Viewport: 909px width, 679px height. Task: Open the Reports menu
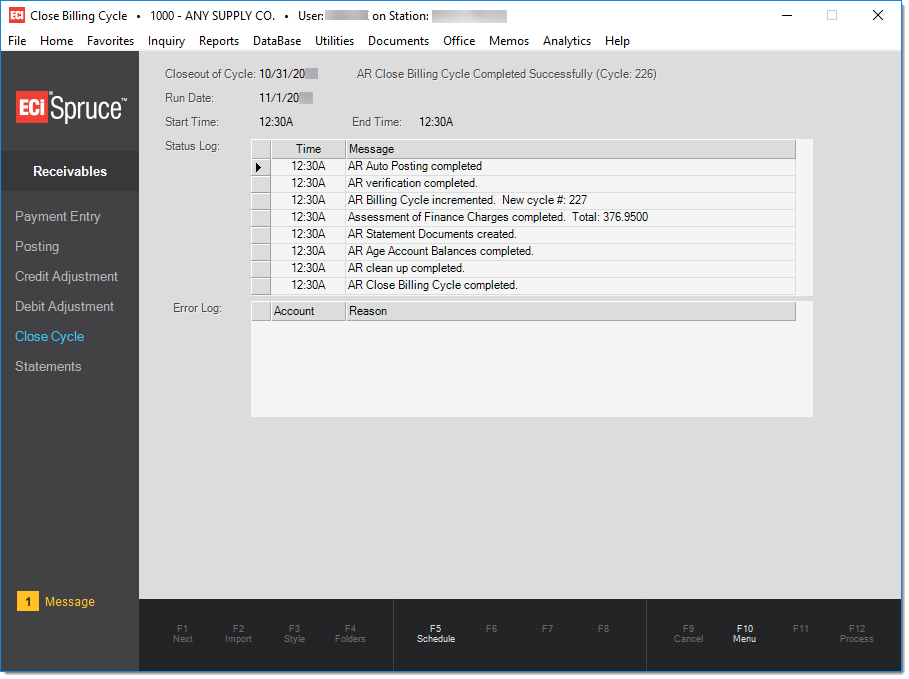pos(219,41)
